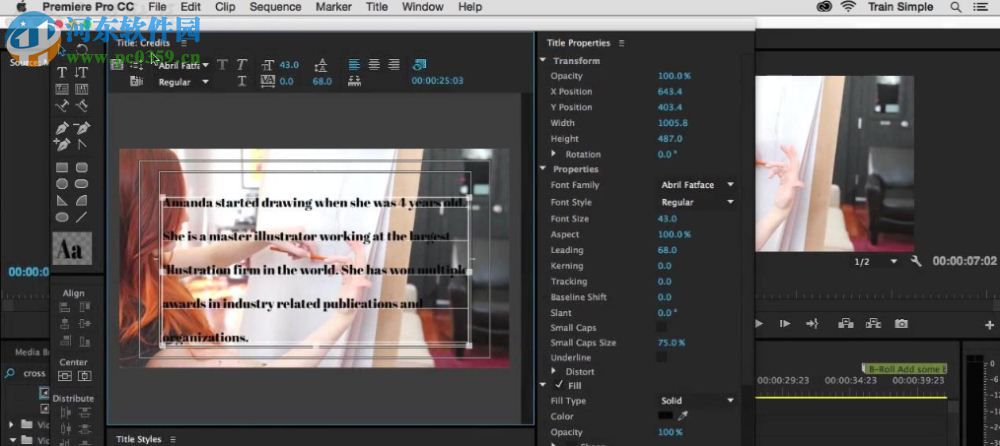Select the Wedge shape tool
The width and height of the screenshot is (1000, 446).
(x=62, y=201)
